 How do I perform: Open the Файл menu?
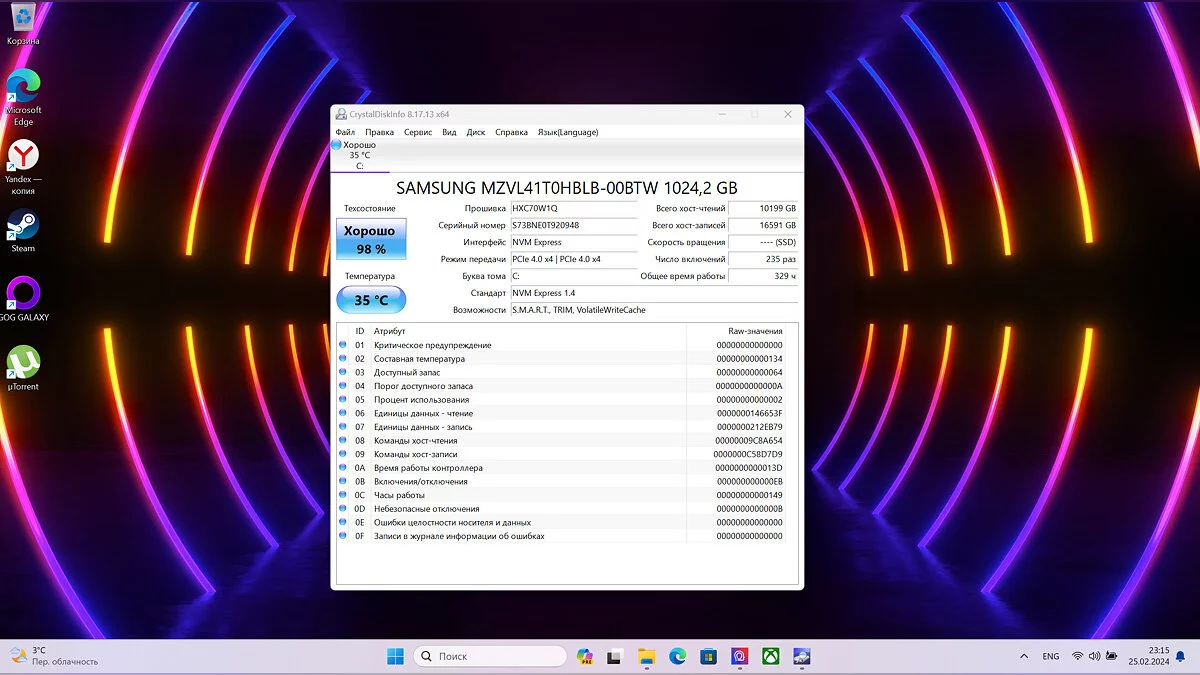click(345, 132)
